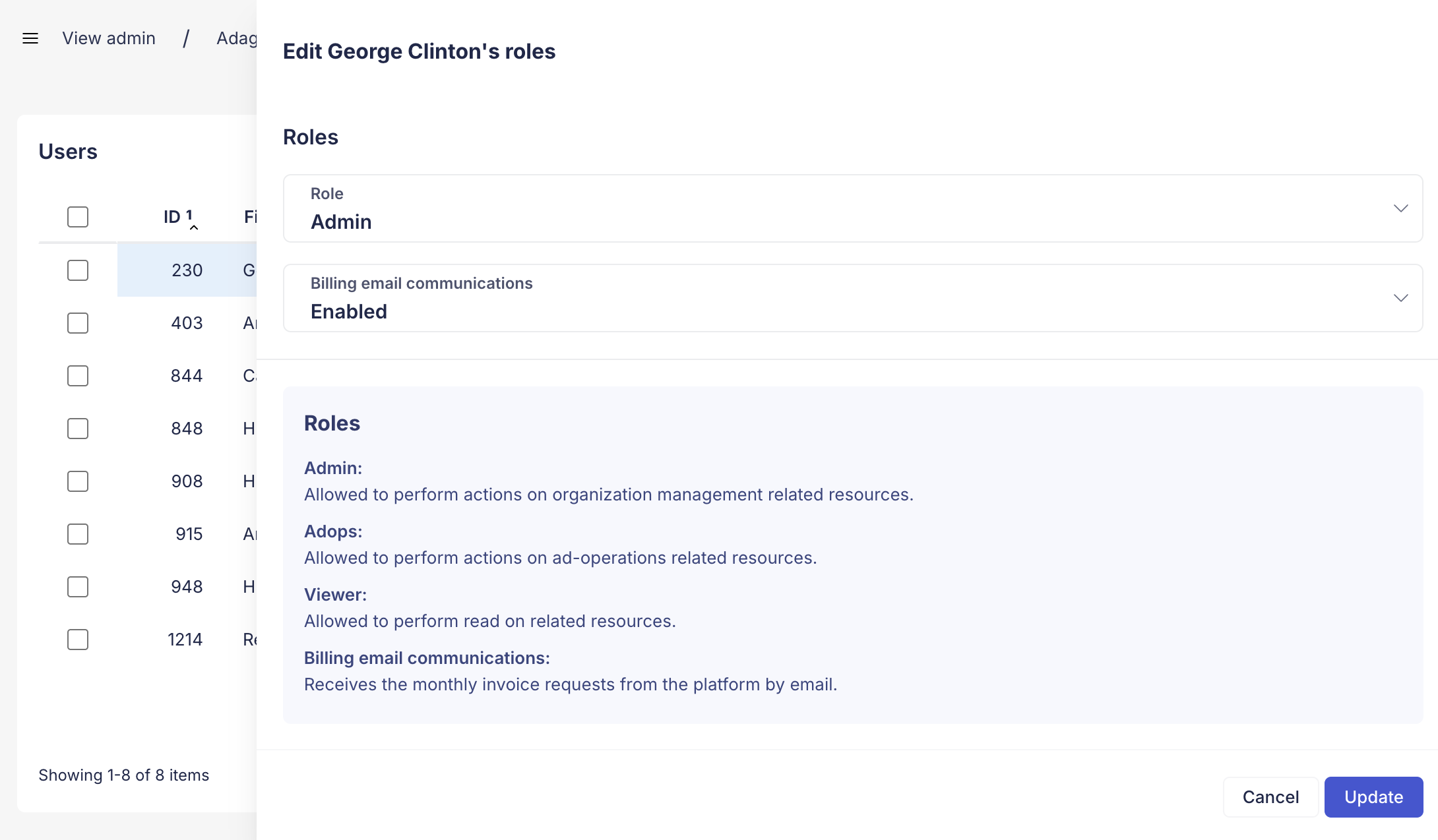This screenshot has height=840, width=1438.
Task: Click the ID column sort arrow
Action: click(x=194, y=227)
